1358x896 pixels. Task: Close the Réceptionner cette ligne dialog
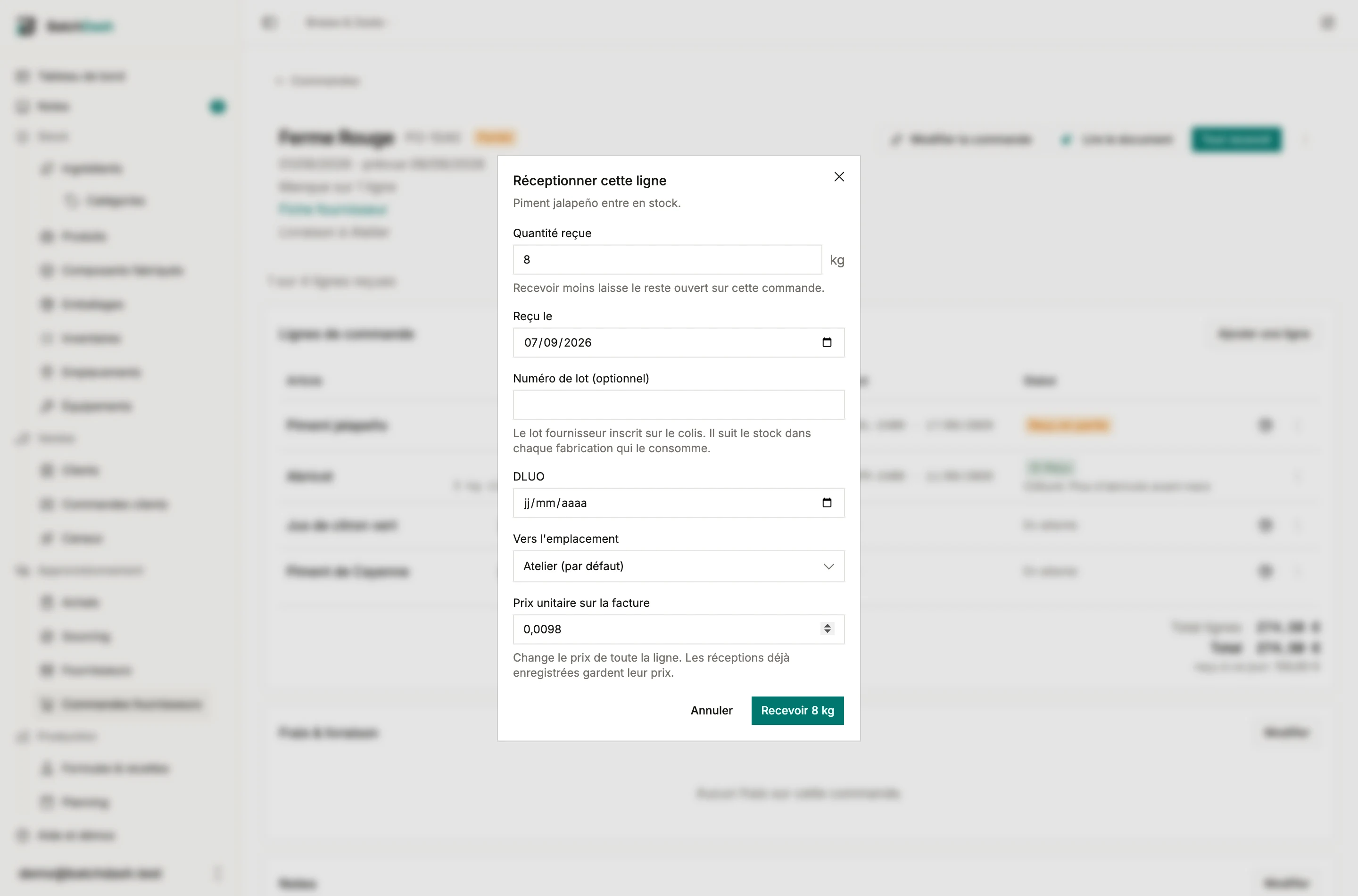click(x=839, y=176)
